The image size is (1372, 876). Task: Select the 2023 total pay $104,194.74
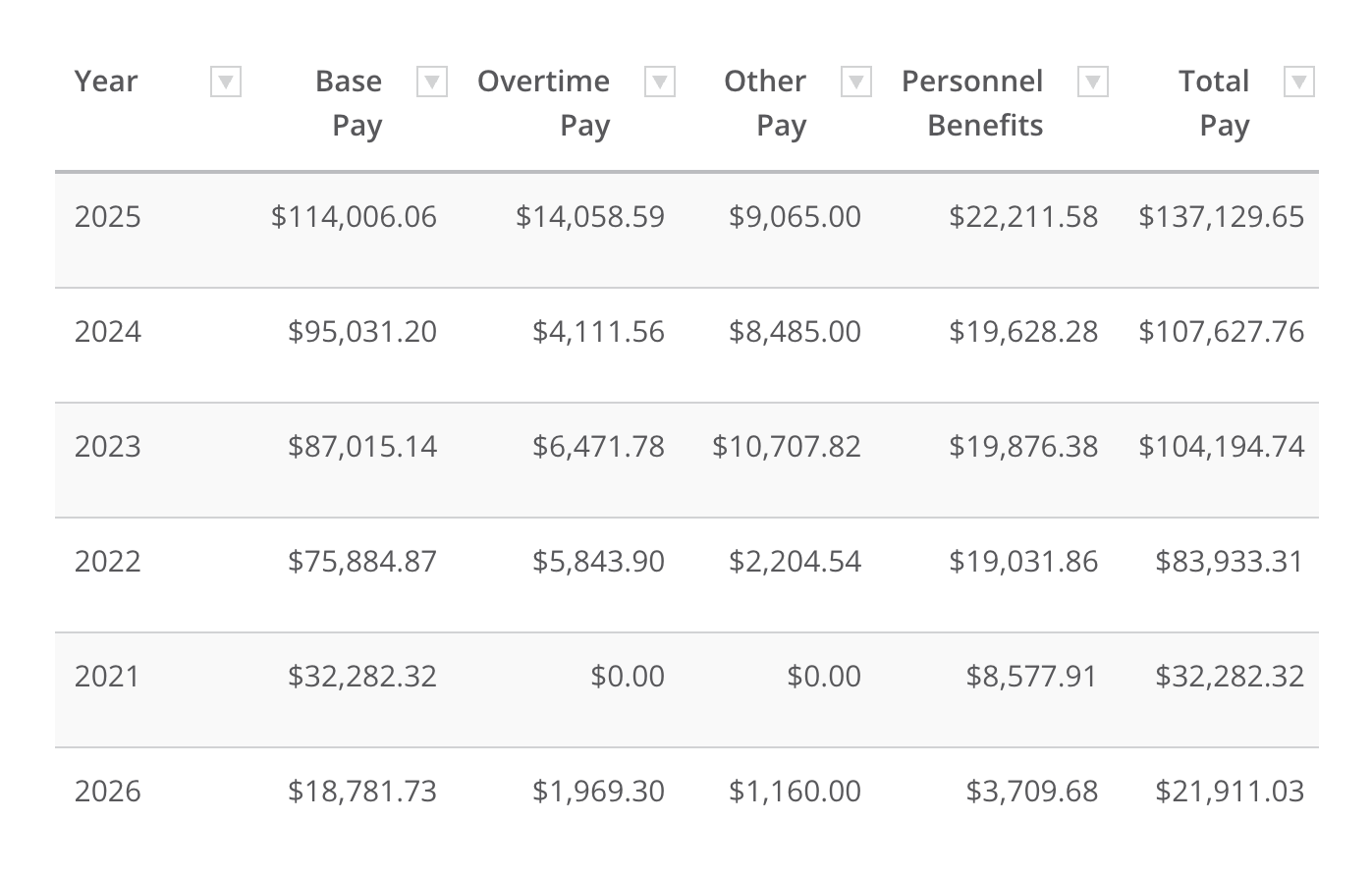click(1221, 447)
